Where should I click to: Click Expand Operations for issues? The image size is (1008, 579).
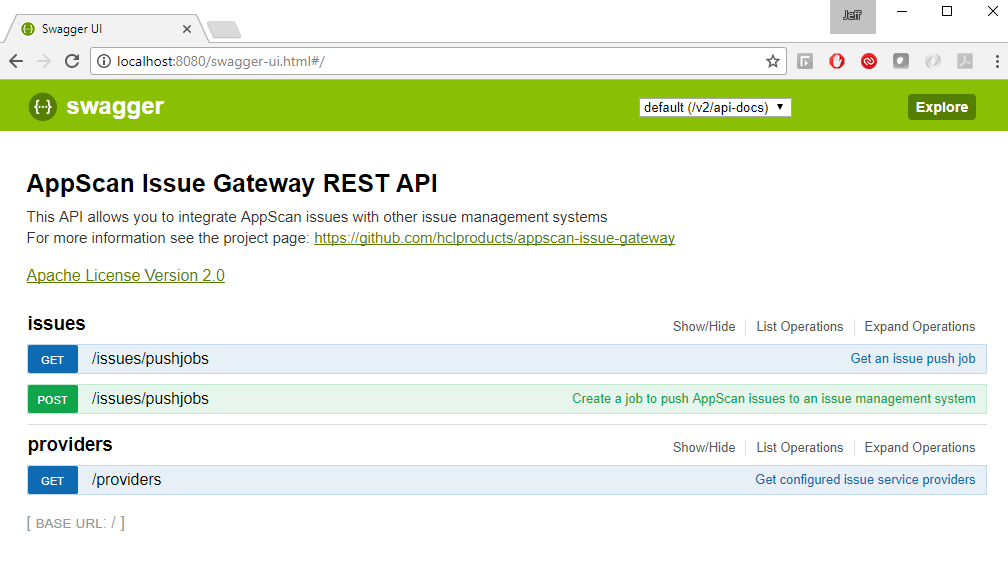click(x=919, y=326)
